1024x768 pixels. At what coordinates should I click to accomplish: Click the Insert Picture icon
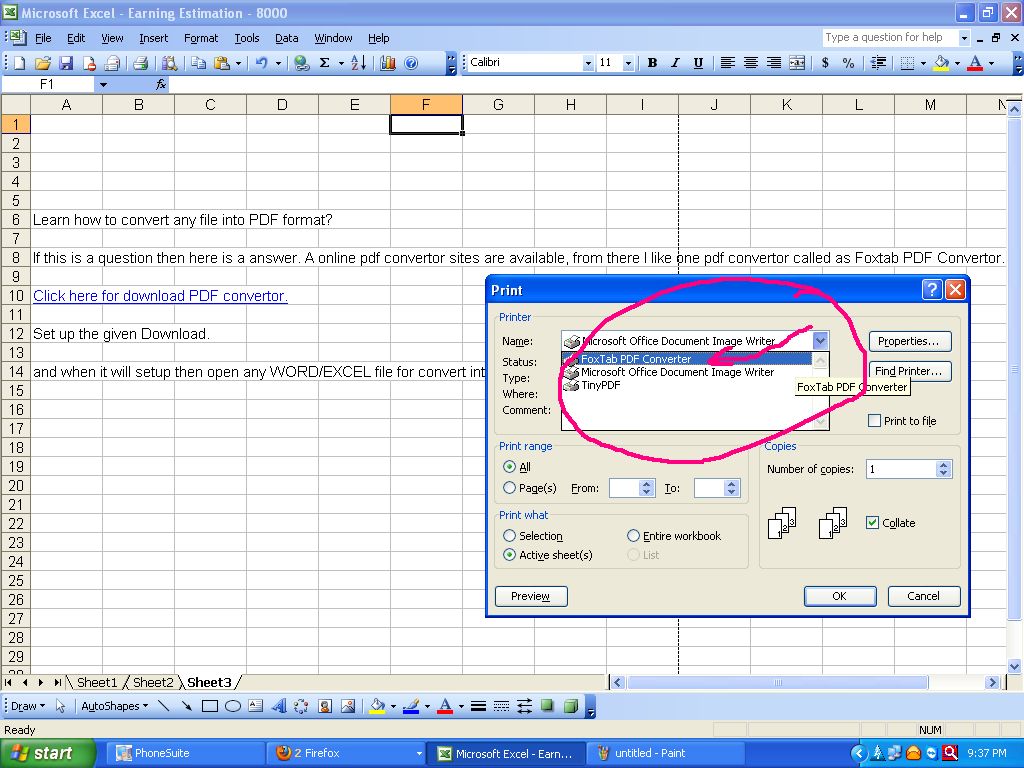click(349, 706)
